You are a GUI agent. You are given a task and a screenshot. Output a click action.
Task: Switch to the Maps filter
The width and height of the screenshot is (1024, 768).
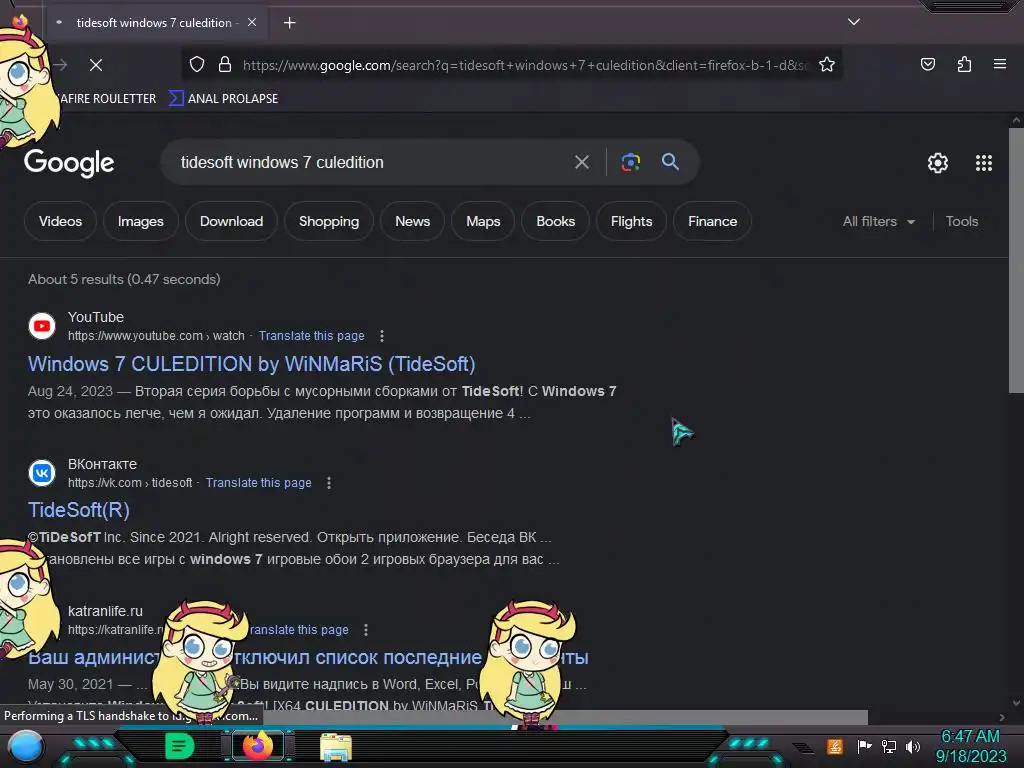pos(483,221)
